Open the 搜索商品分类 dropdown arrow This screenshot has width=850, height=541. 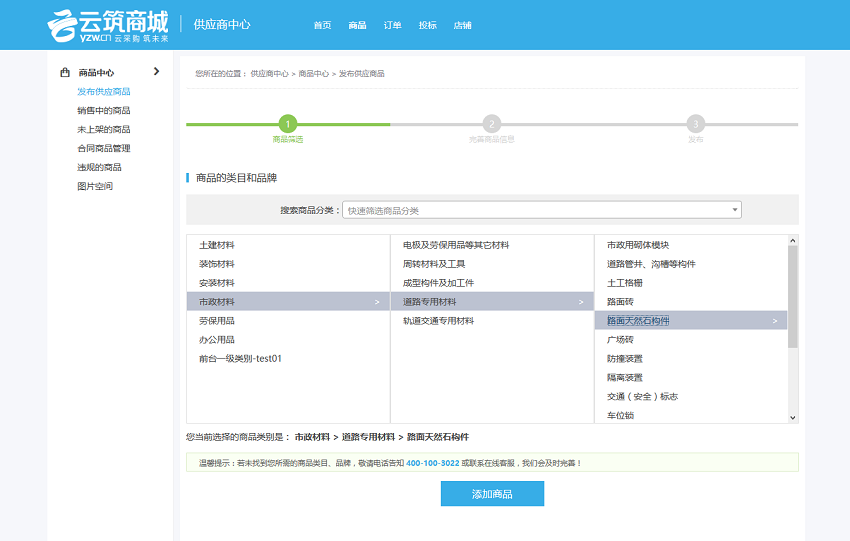coord(735,210)
